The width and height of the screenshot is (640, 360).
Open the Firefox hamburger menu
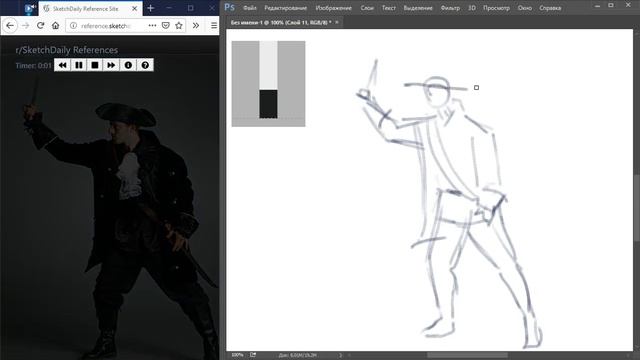tap(214, 26)
